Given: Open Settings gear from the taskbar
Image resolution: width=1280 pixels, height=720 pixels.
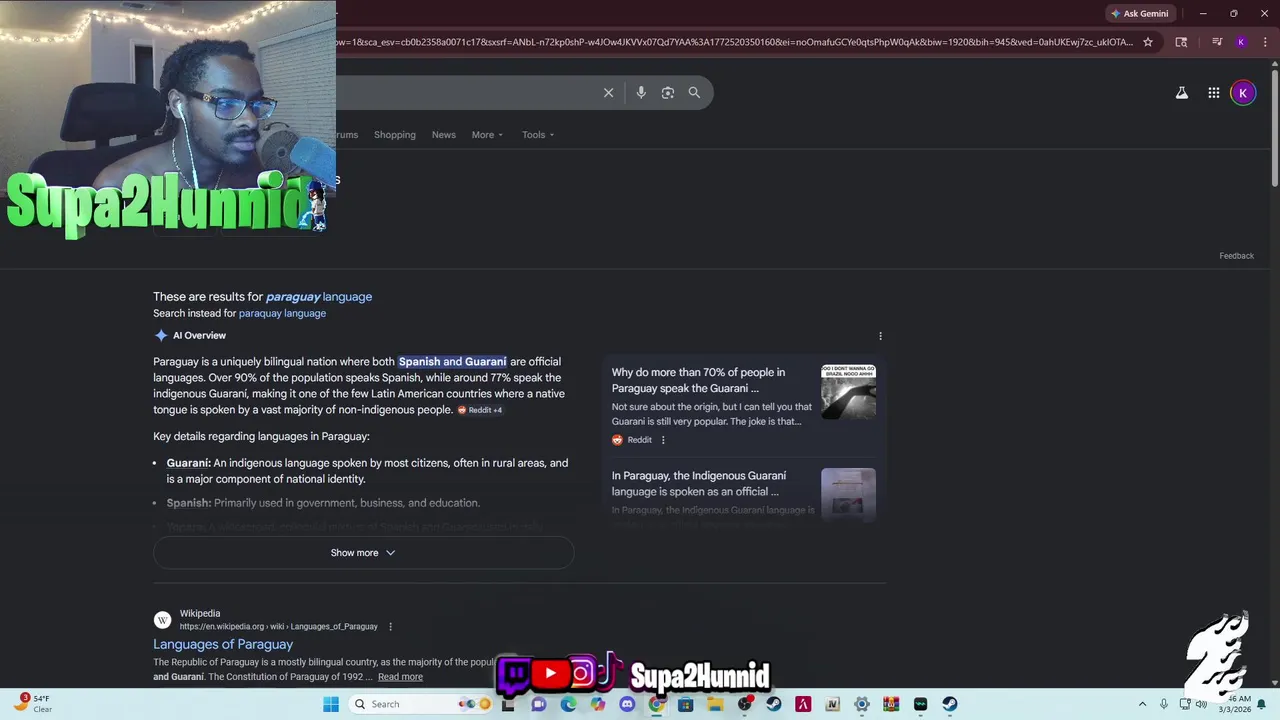Looking at the screenshot, I should [861, 704].
